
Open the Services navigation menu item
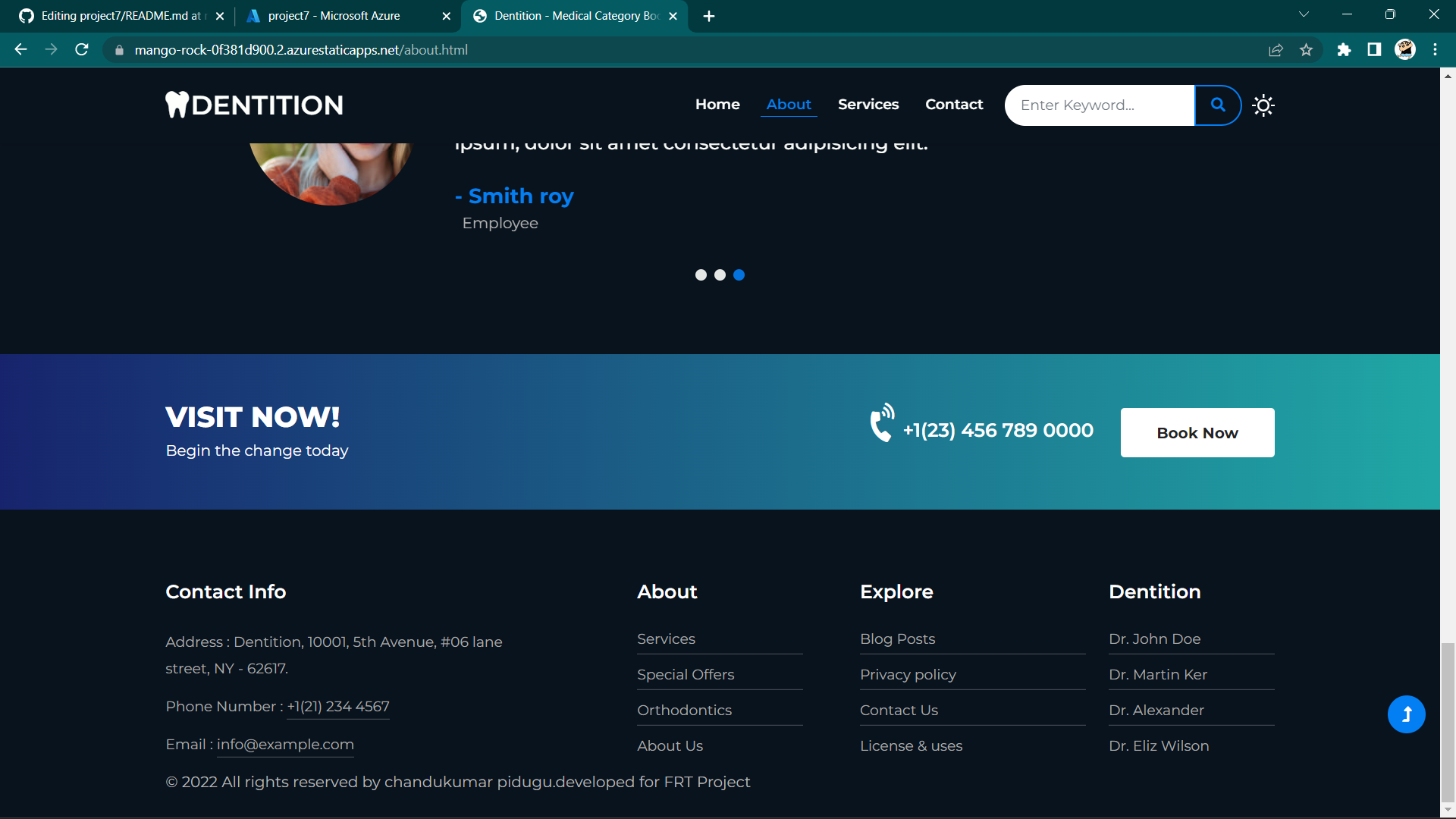click(868, 105)
